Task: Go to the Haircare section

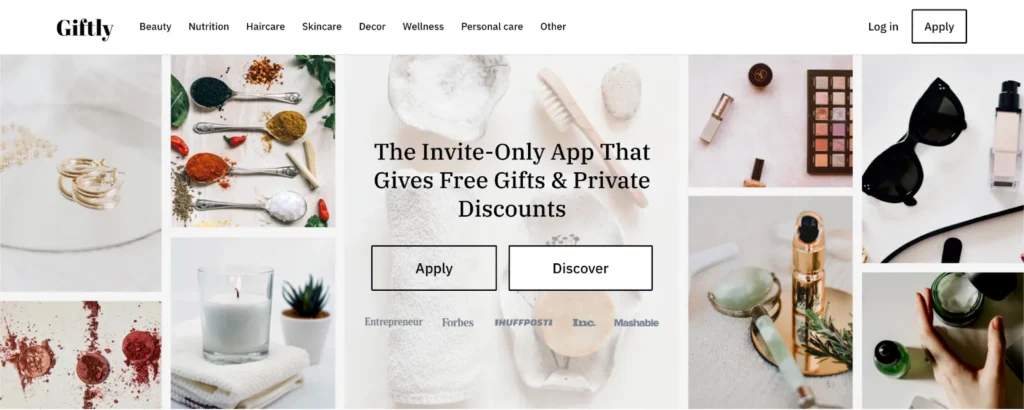Action: 265,27
